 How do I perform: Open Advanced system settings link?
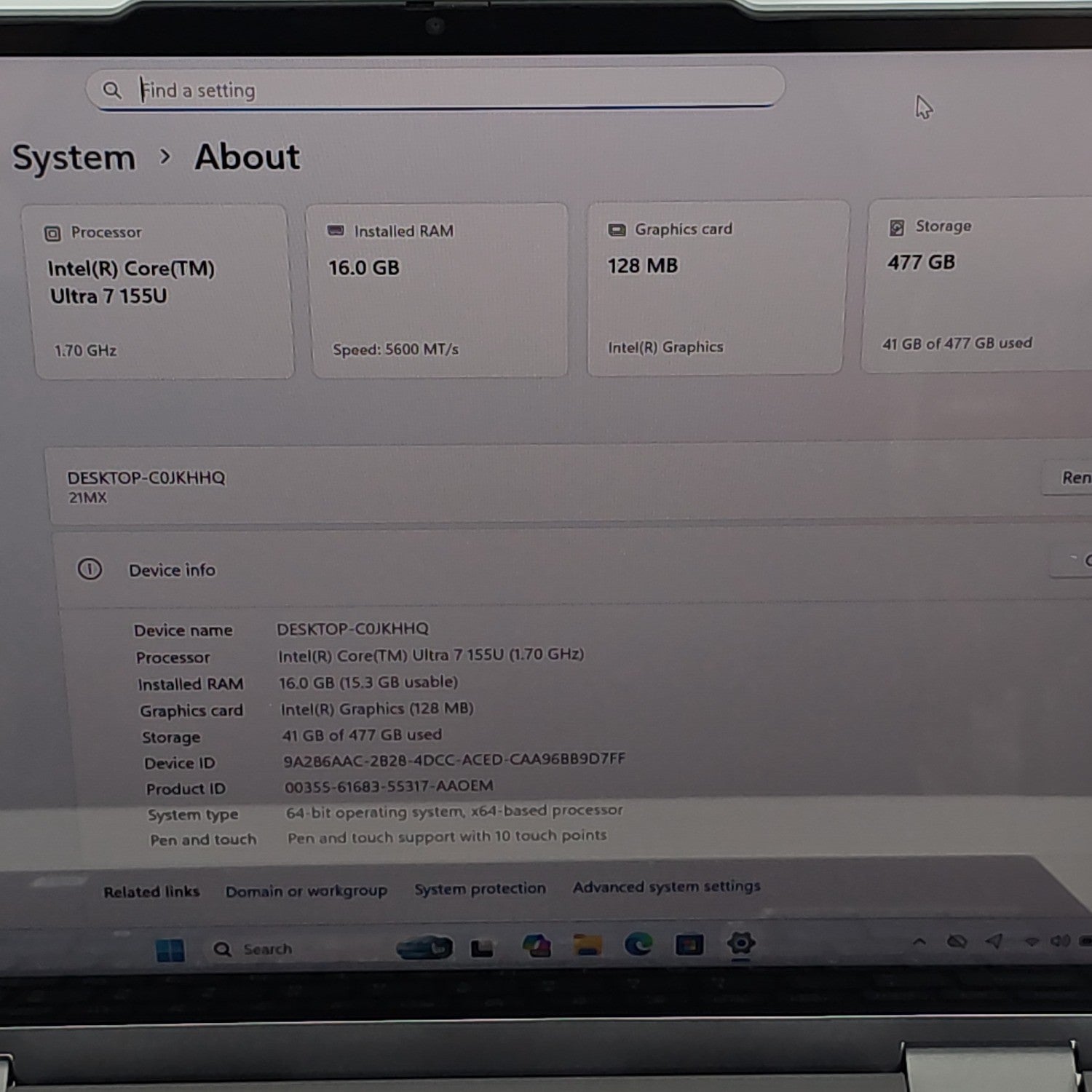coord(666,887)
